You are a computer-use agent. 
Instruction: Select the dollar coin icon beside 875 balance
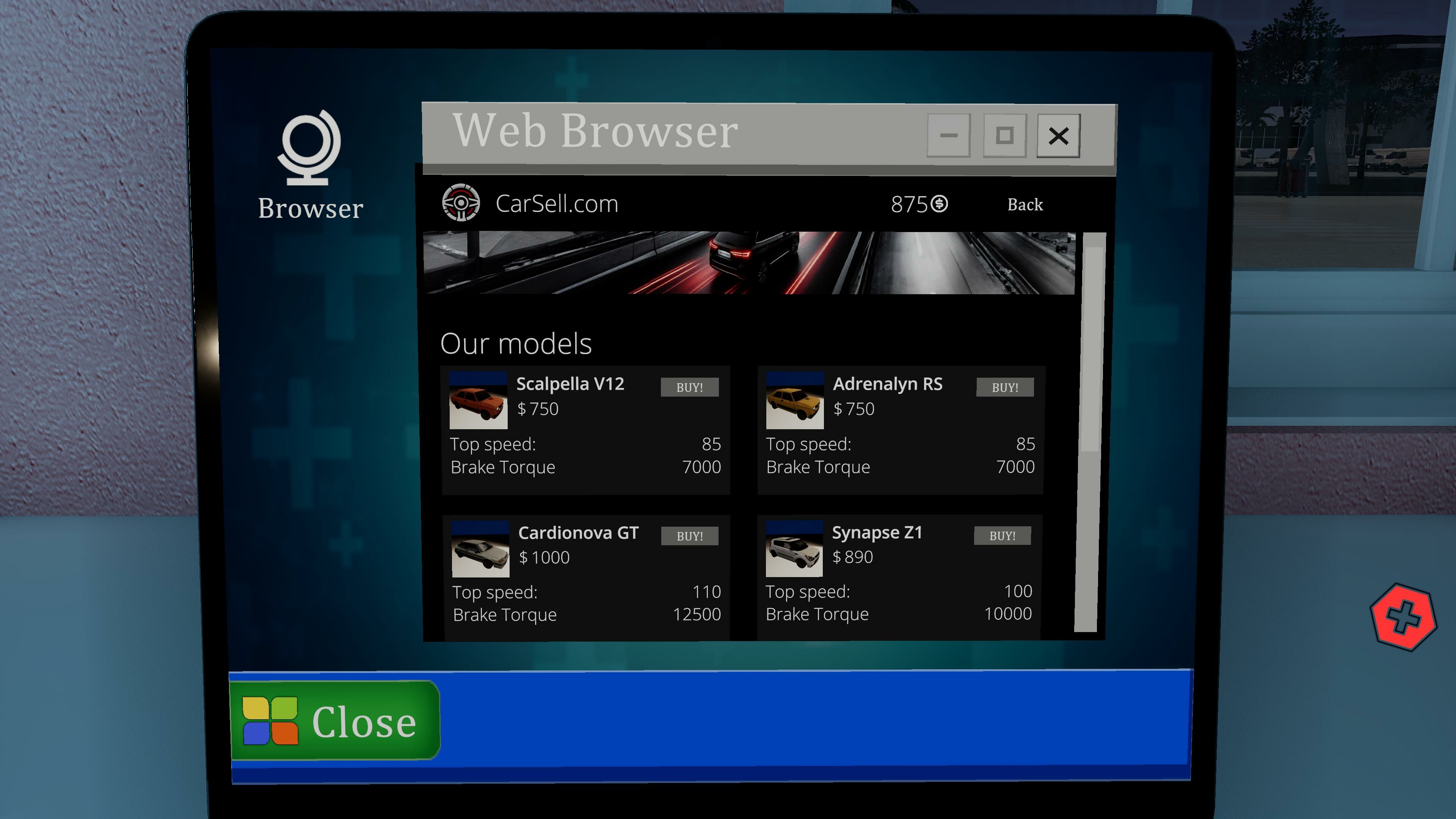(x=940, y=204)
